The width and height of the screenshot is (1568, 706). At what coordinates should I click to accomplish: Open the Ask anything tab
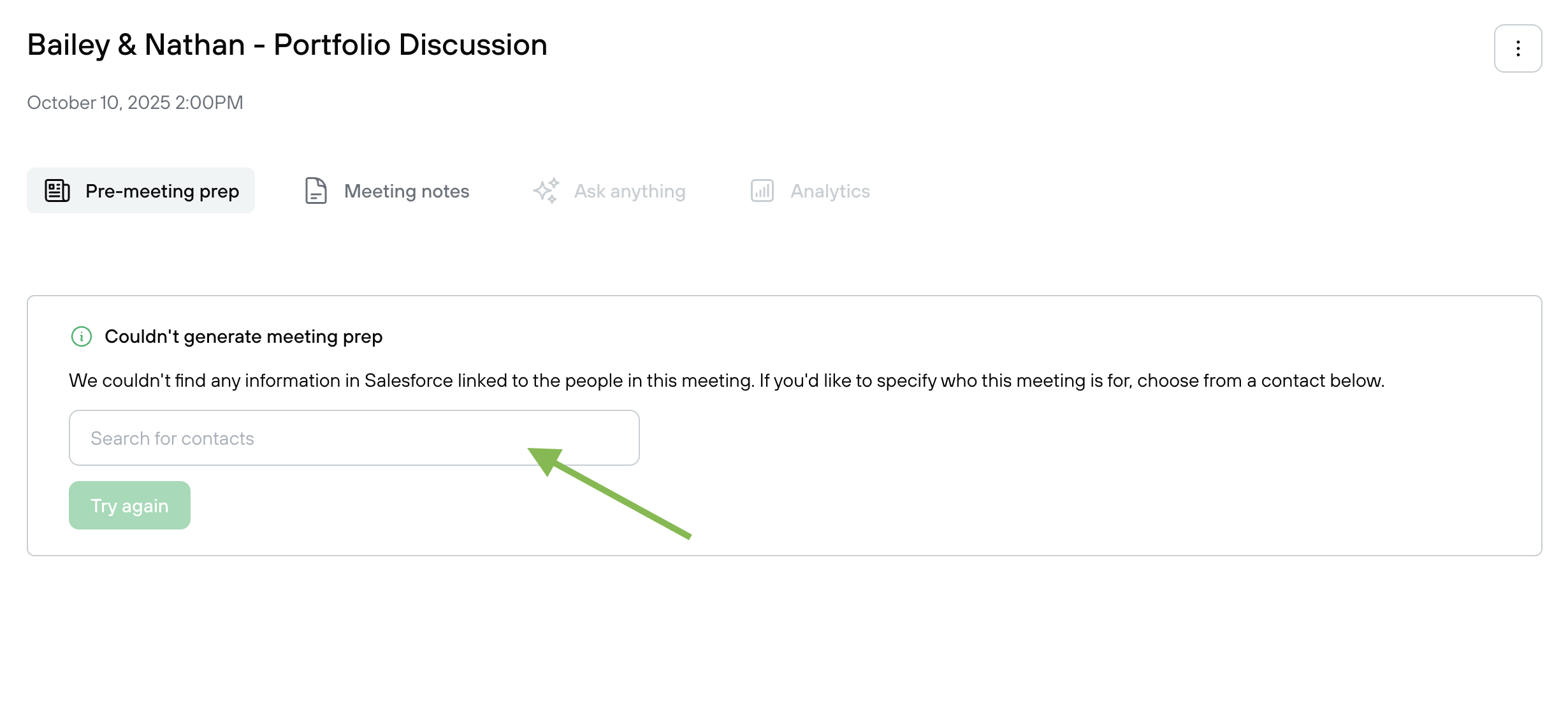tap(629, 191)
